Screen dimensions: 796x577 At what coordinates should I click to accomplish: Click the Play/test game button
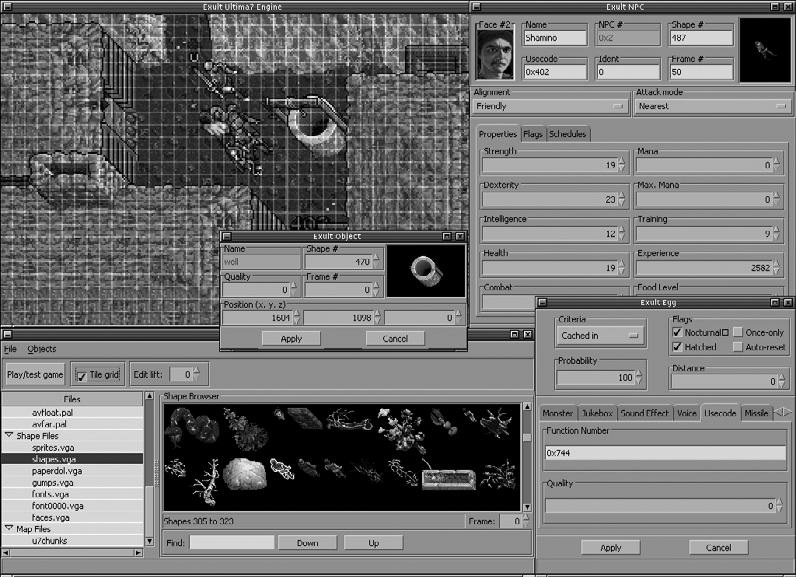tap(35, 375)
